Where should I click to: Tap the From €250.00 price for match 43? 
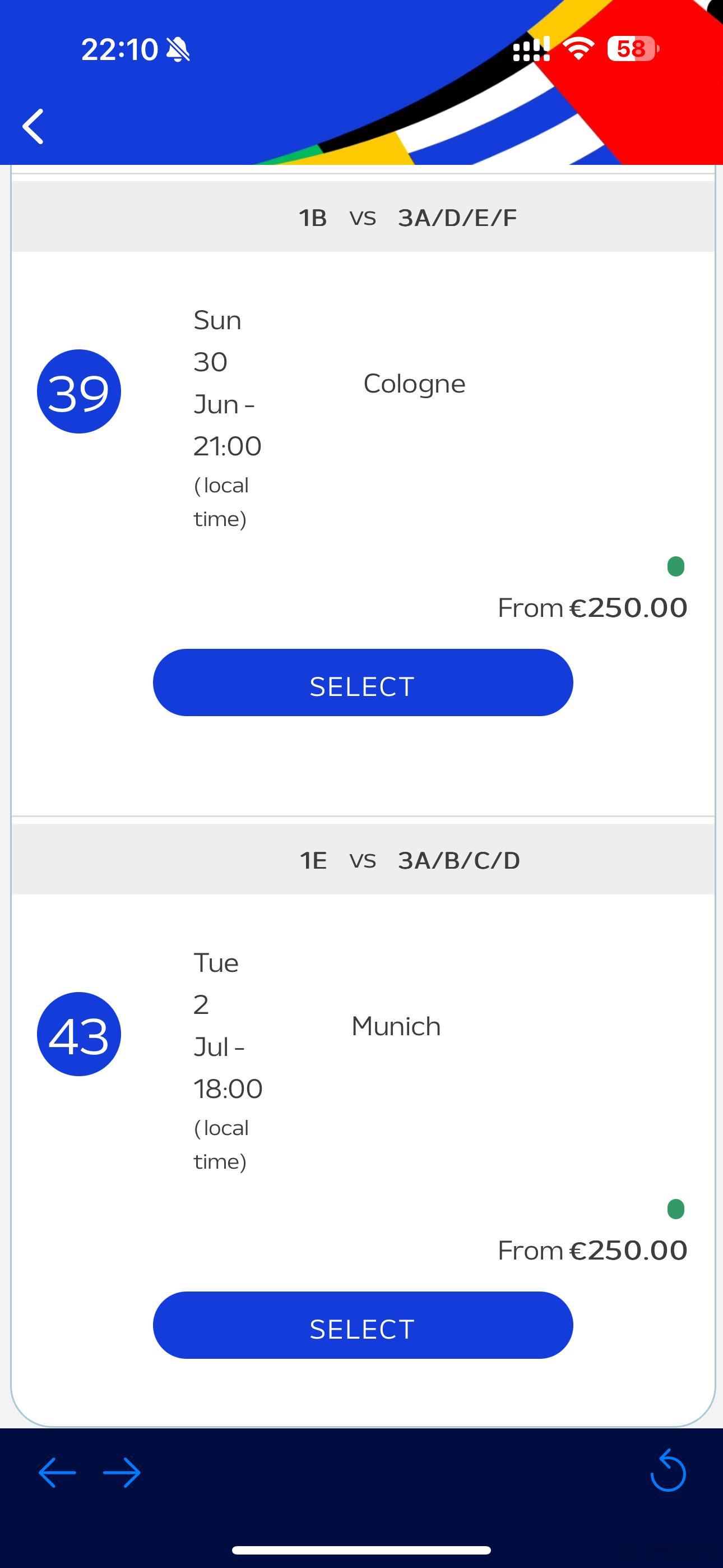pyautogui.click(x=592, y=1250)
